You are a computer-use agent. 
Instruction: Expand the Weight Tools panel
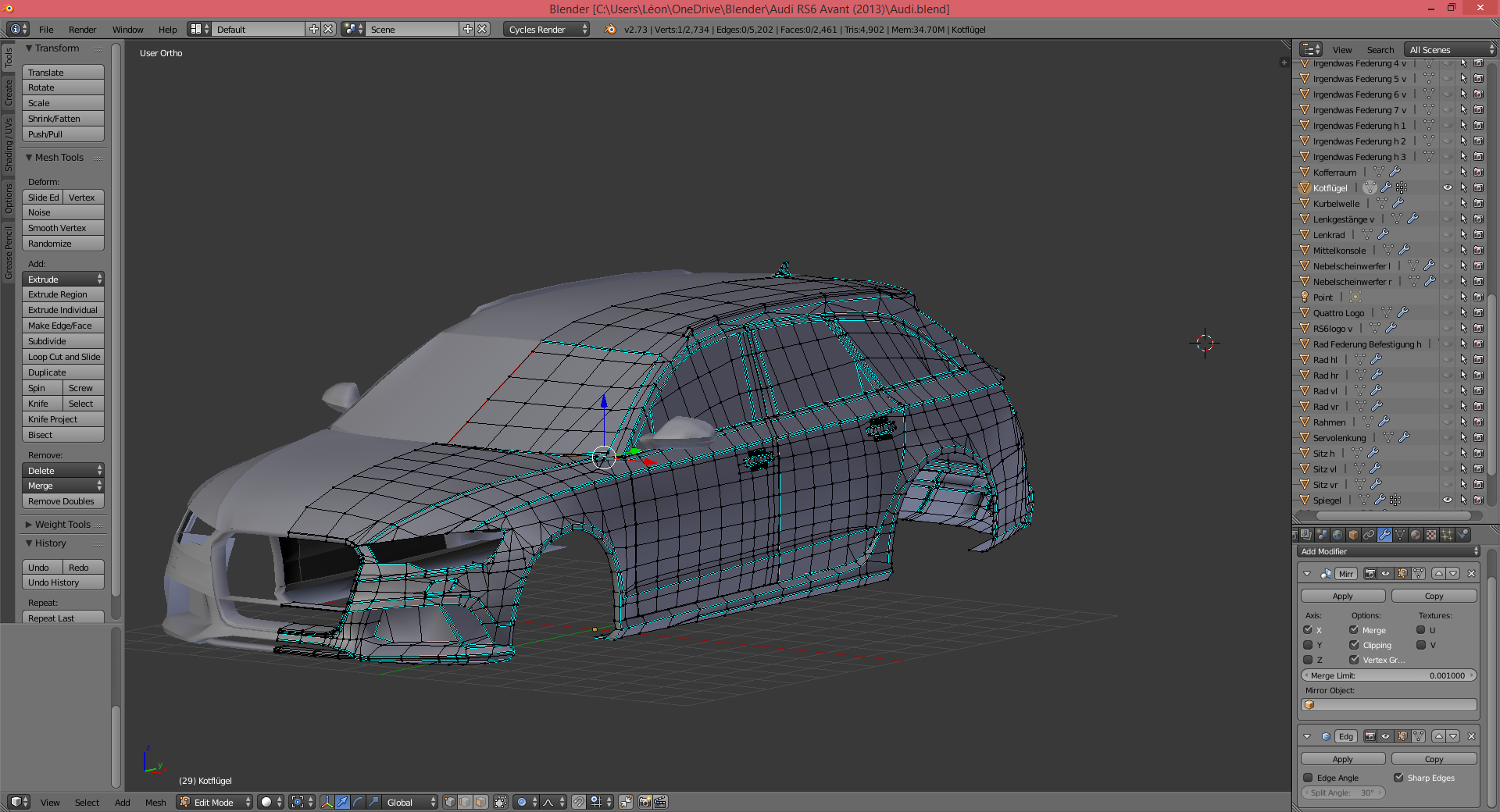(62, 525)
